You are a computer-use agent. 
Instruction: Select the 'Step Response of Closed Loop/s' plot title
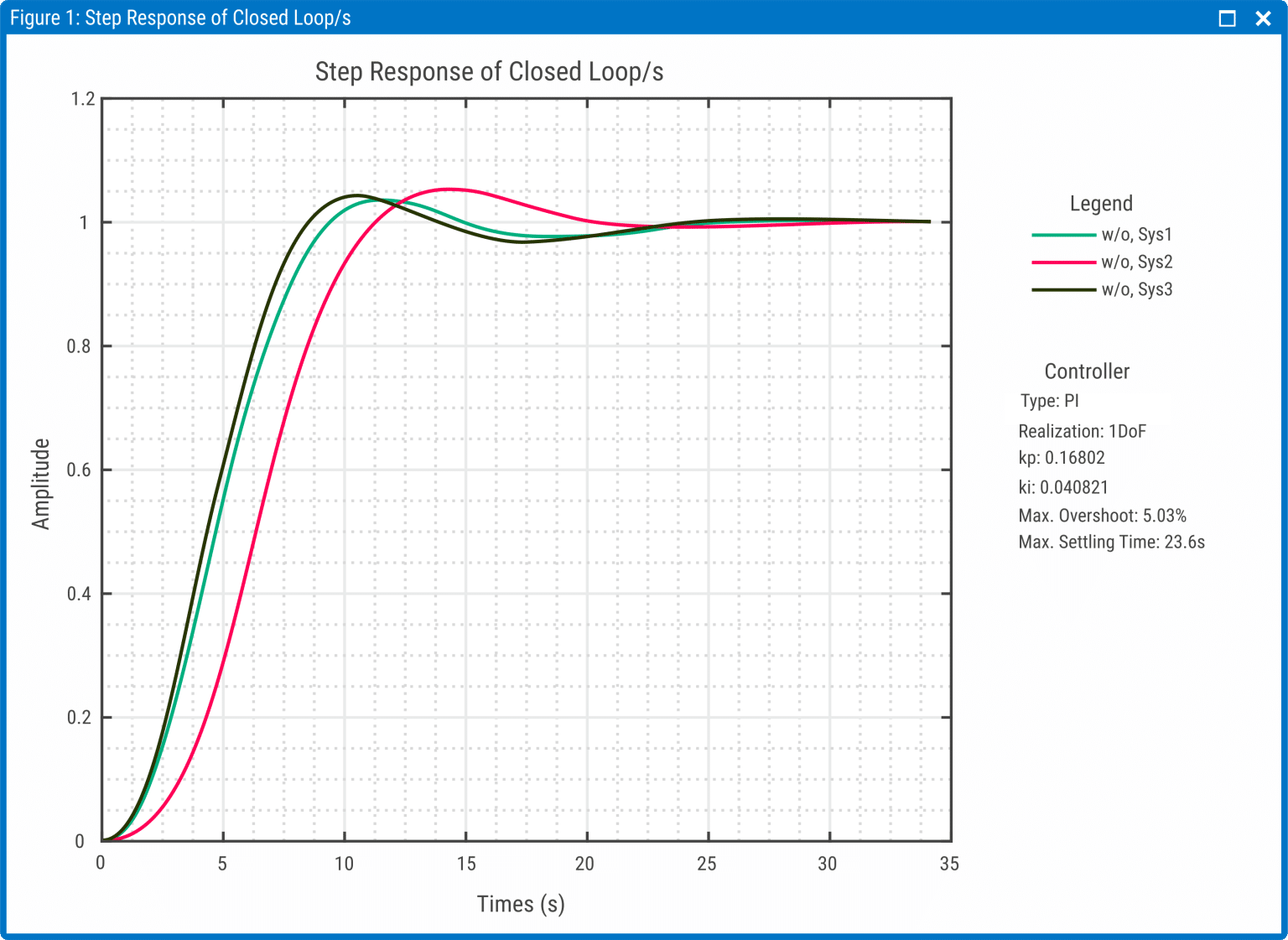tap(489, 72)
